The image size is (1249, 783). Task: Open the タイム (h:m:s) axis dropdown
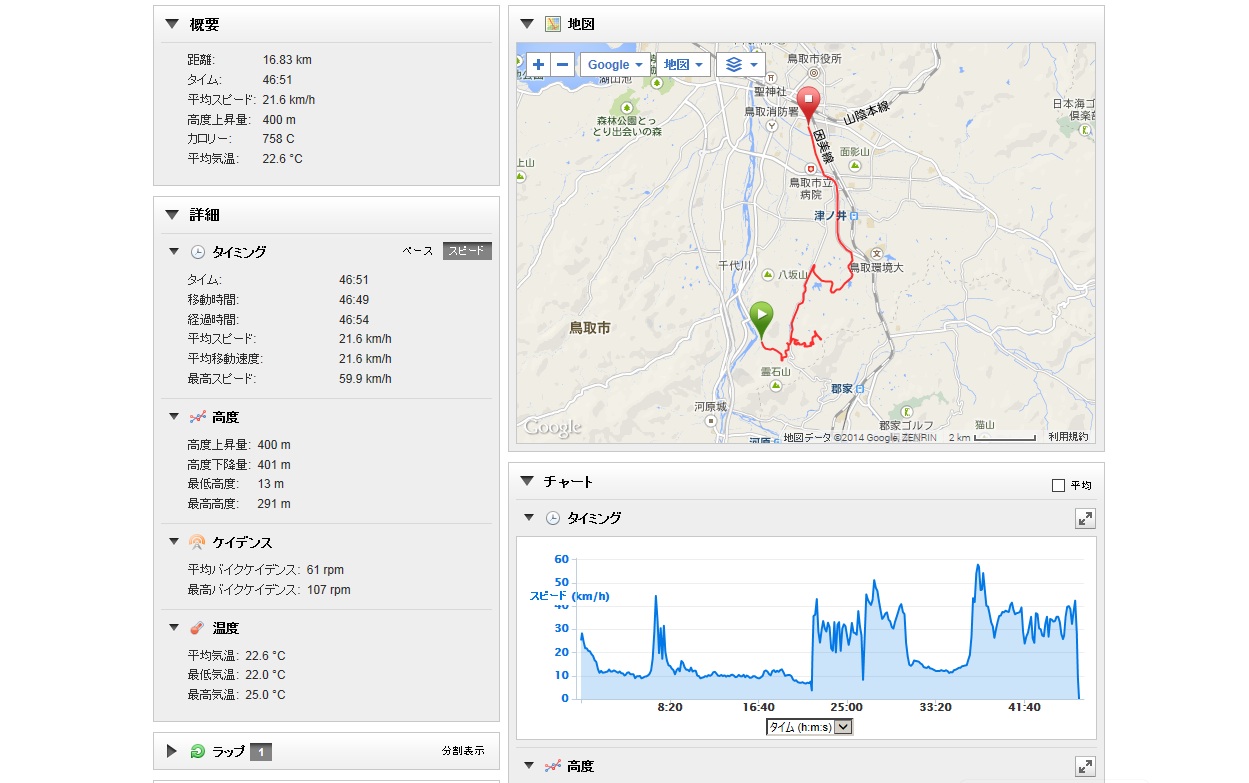coord(809,727)
